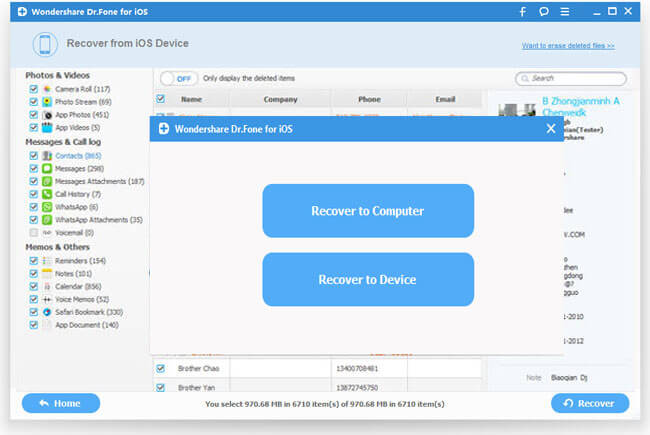Close the Dr.Fone recover dialog
Image resolution: width=650 pixels, height=435 pixels.
pos(551,129)
